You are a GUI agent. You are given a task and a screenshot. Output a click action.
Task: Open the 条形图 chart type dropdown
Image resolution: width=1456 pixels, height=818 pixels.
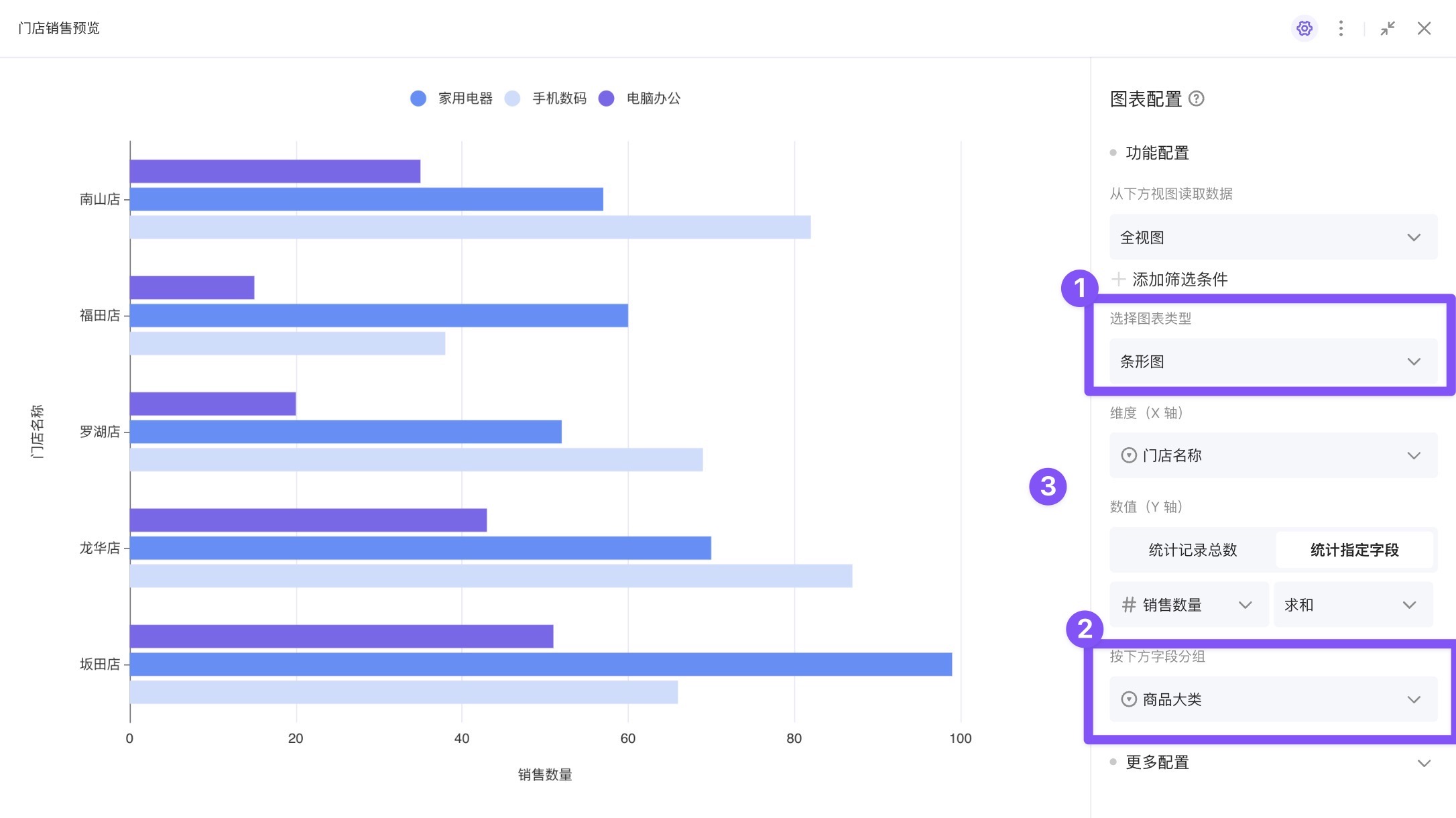[1272, 362]
